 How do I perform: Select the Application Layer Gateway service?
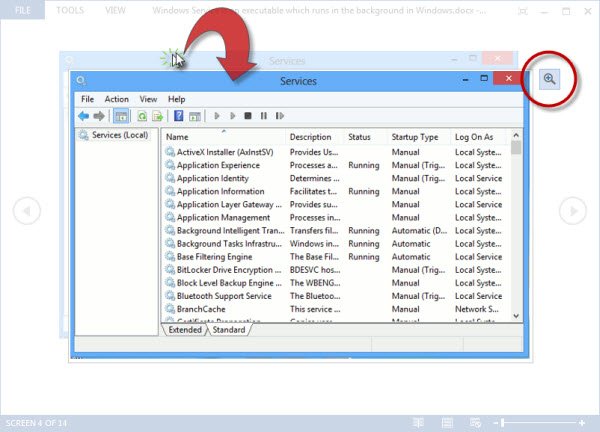point(335,204)
